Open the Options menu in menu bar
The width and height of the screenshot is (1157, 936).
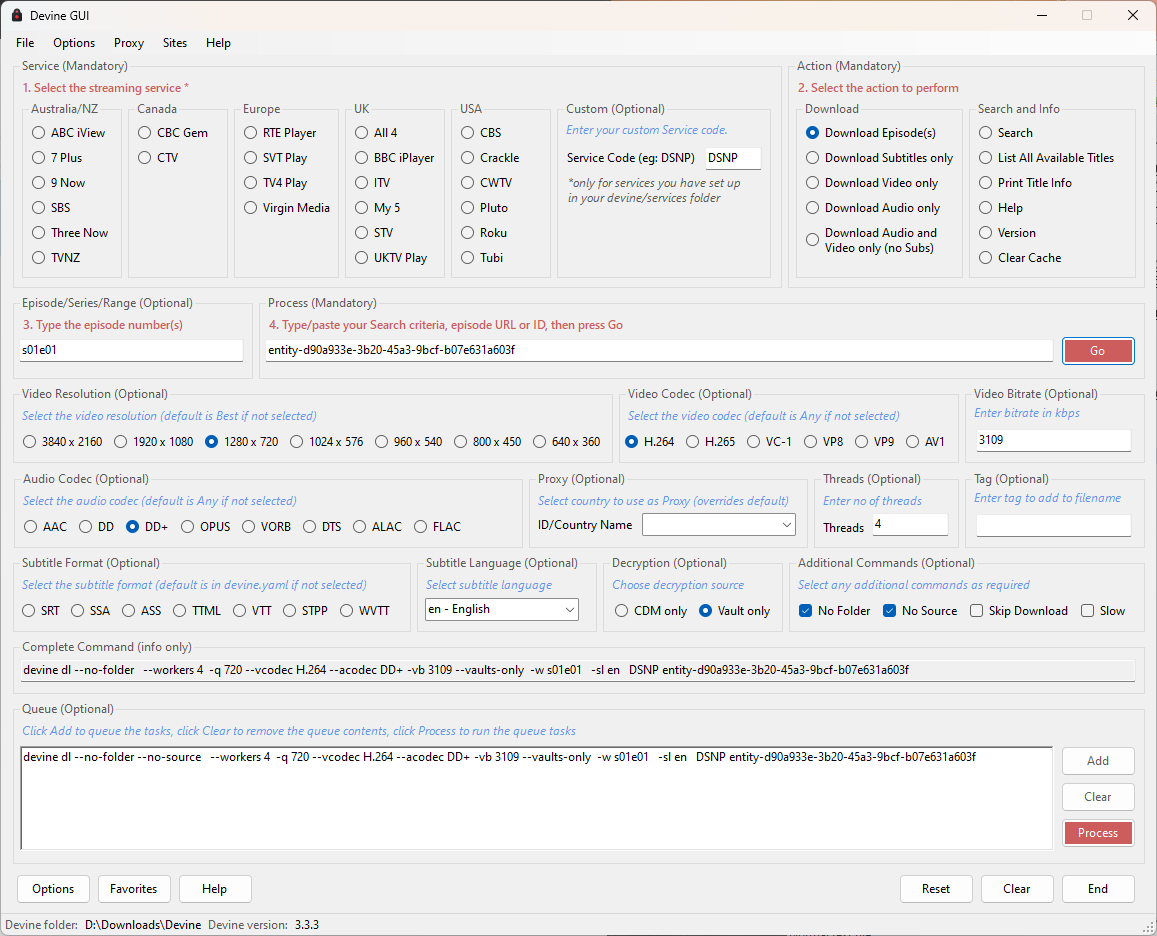coord(74,43)
